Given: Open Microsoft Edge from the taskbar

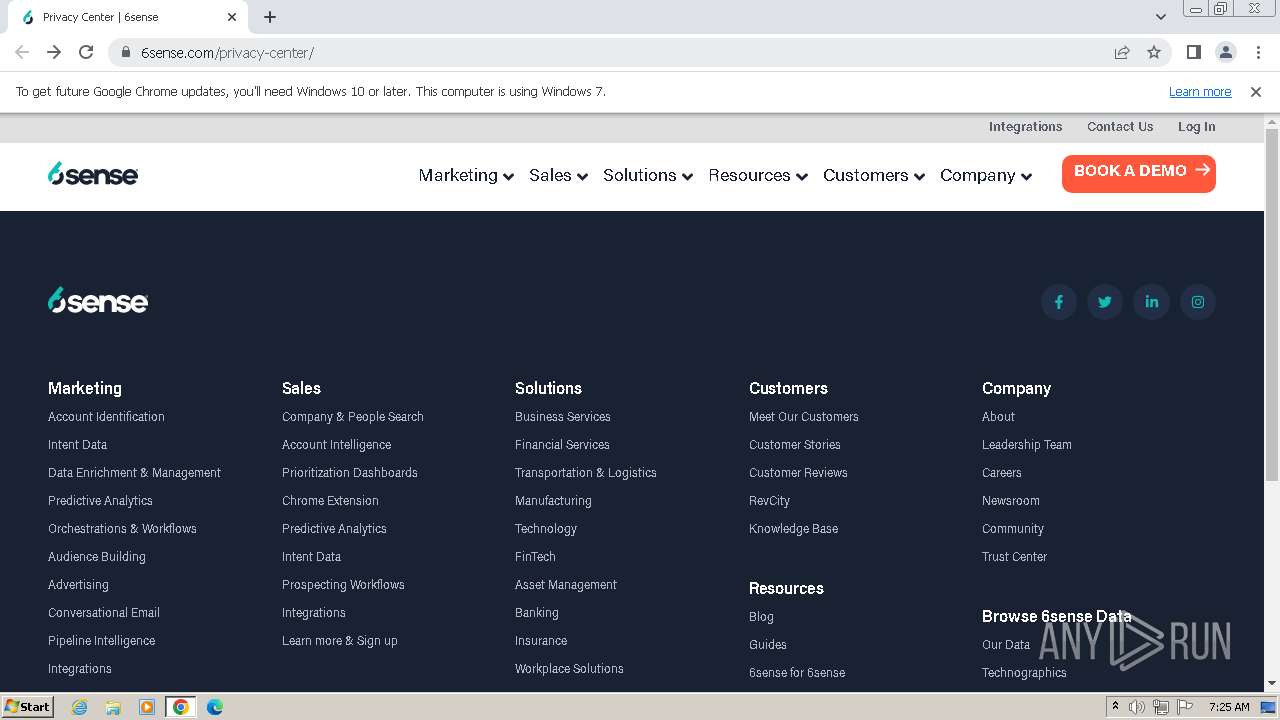Looking at the screenshot, I should 215,707.
